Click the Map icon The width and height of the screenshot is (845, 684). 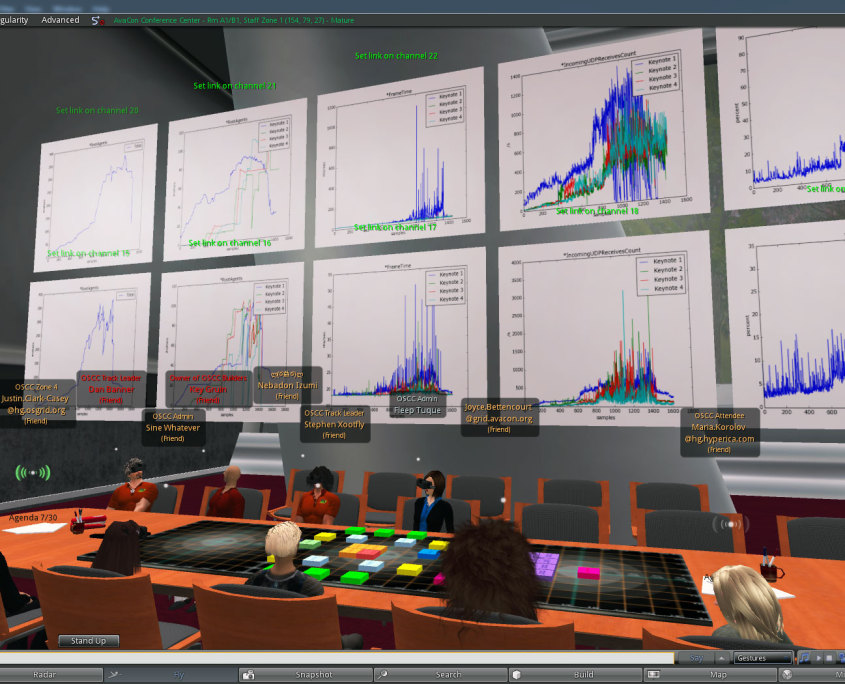point(652,675)
